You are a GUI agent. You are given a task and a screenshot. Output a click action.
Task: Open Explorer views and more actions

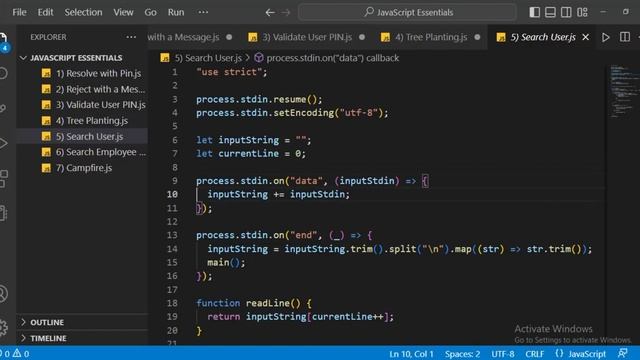[131, 37]
